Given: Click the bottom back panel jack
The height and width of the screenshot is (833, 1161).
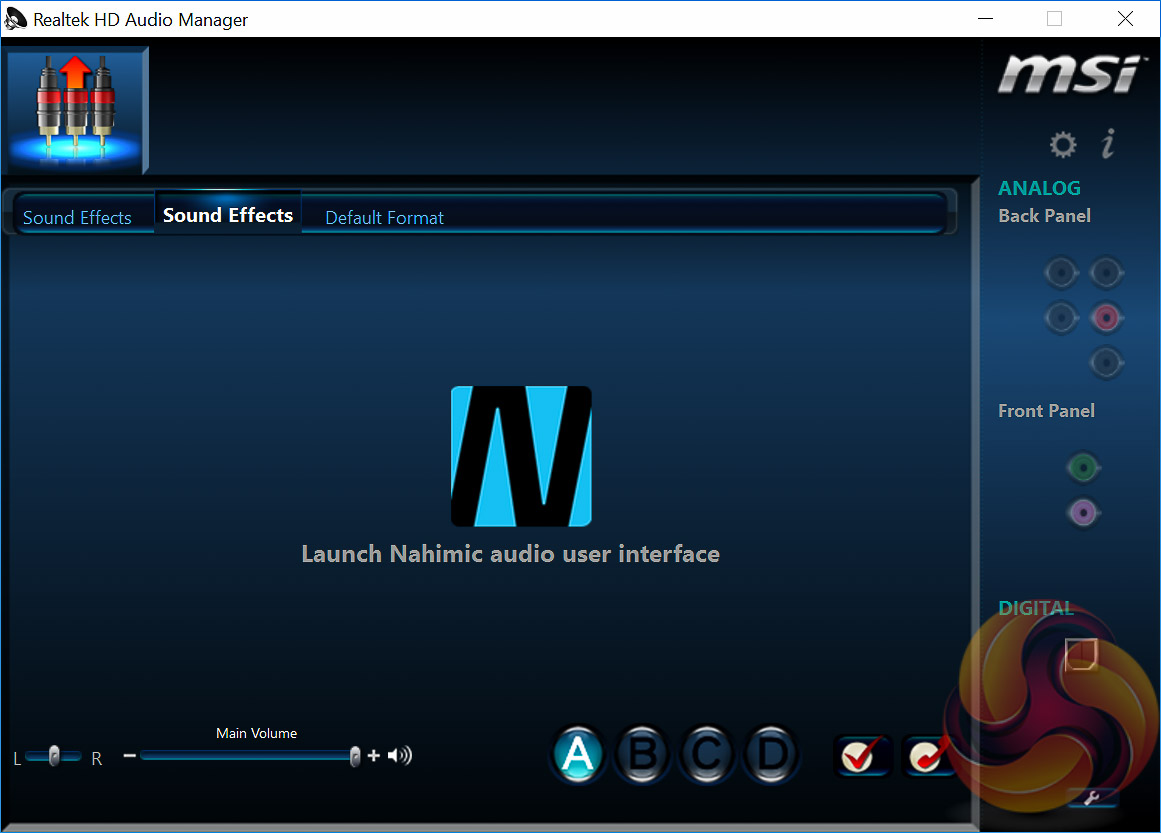Looking at the screenshot, I should [1106, 363].
